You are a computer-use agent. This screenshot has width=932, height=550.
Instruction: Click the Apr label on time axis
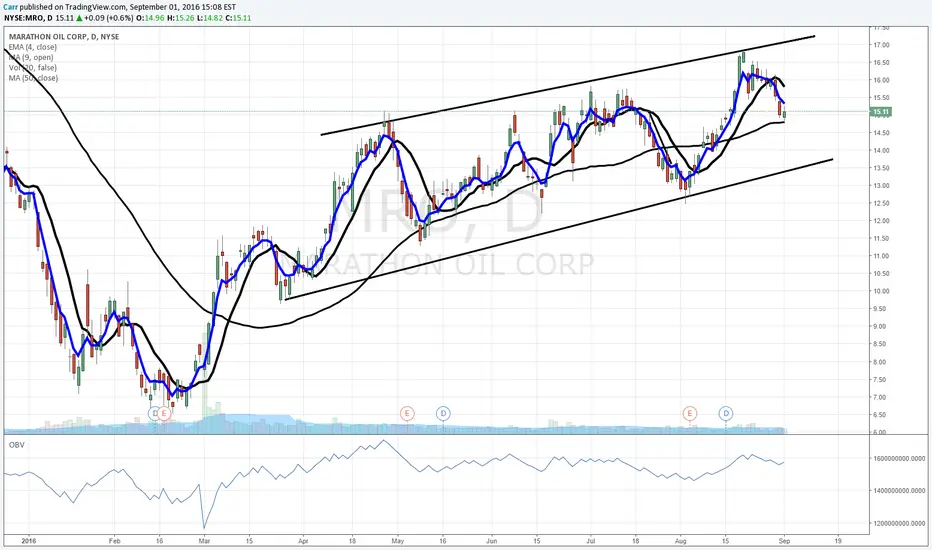coord(303,541)
